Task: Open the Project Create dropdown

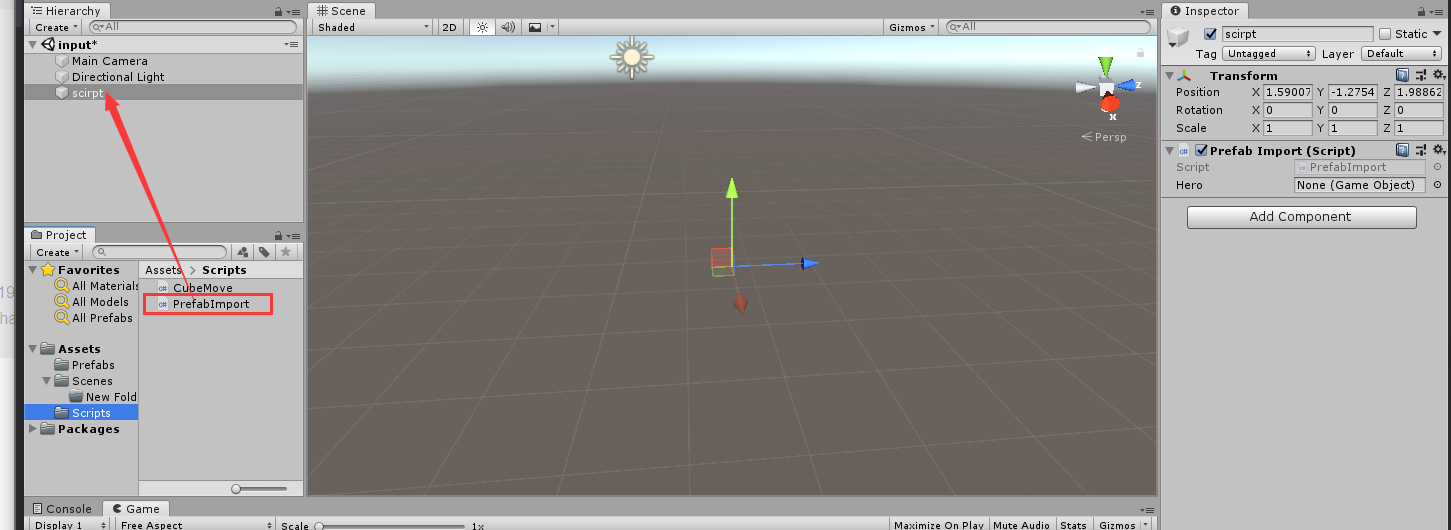Action: 57,252
